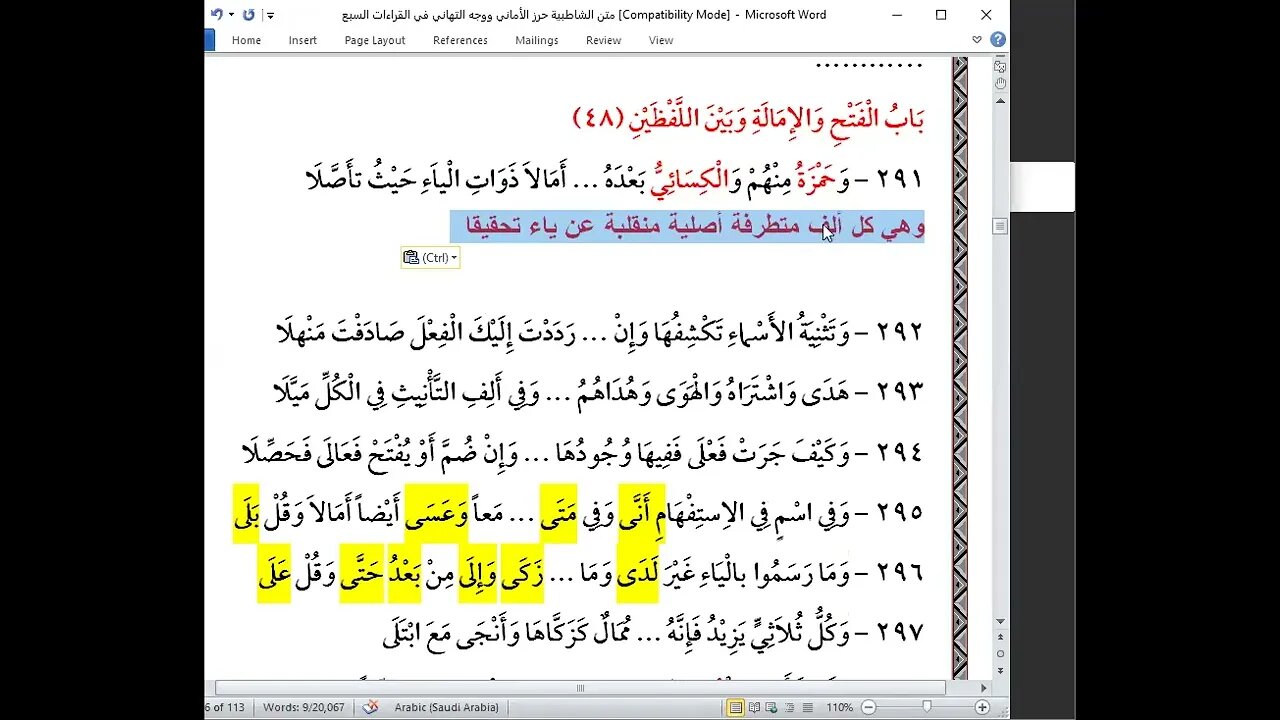Click the highlighted purple line وهي كل ألف متطرفة

coord(687,226)
